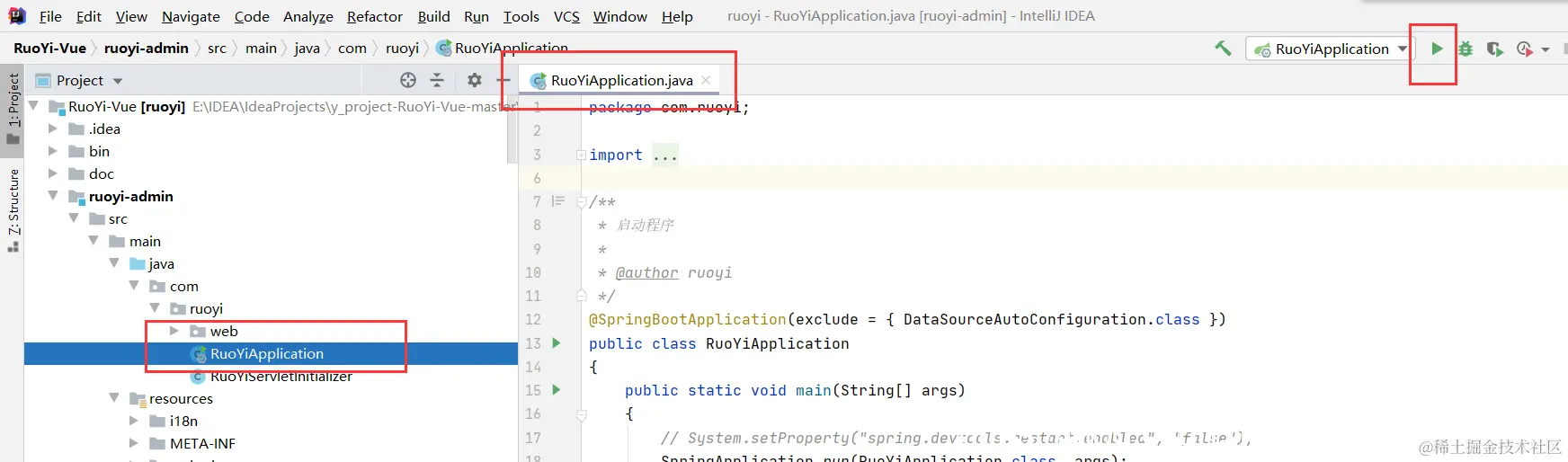Collapse the resources folder
The width and height of the screenshot is (1568, 462).
[114, 398]
